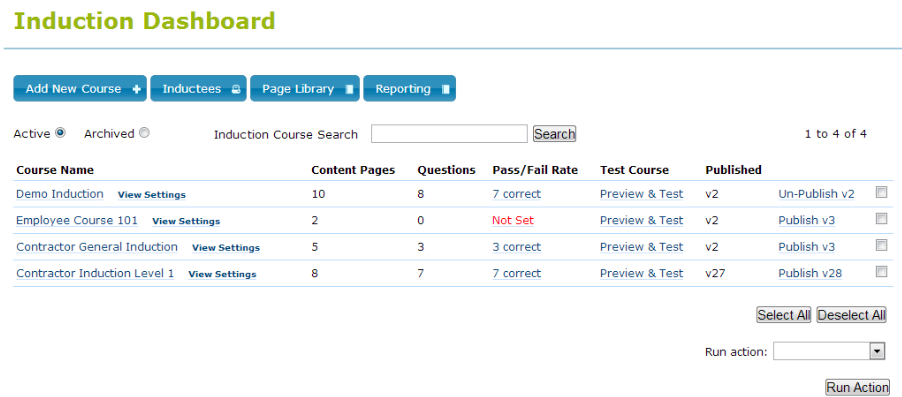The image size is (902, 397).
Task: Preview & Test the Demo Induction course
Action: [641, 194]
